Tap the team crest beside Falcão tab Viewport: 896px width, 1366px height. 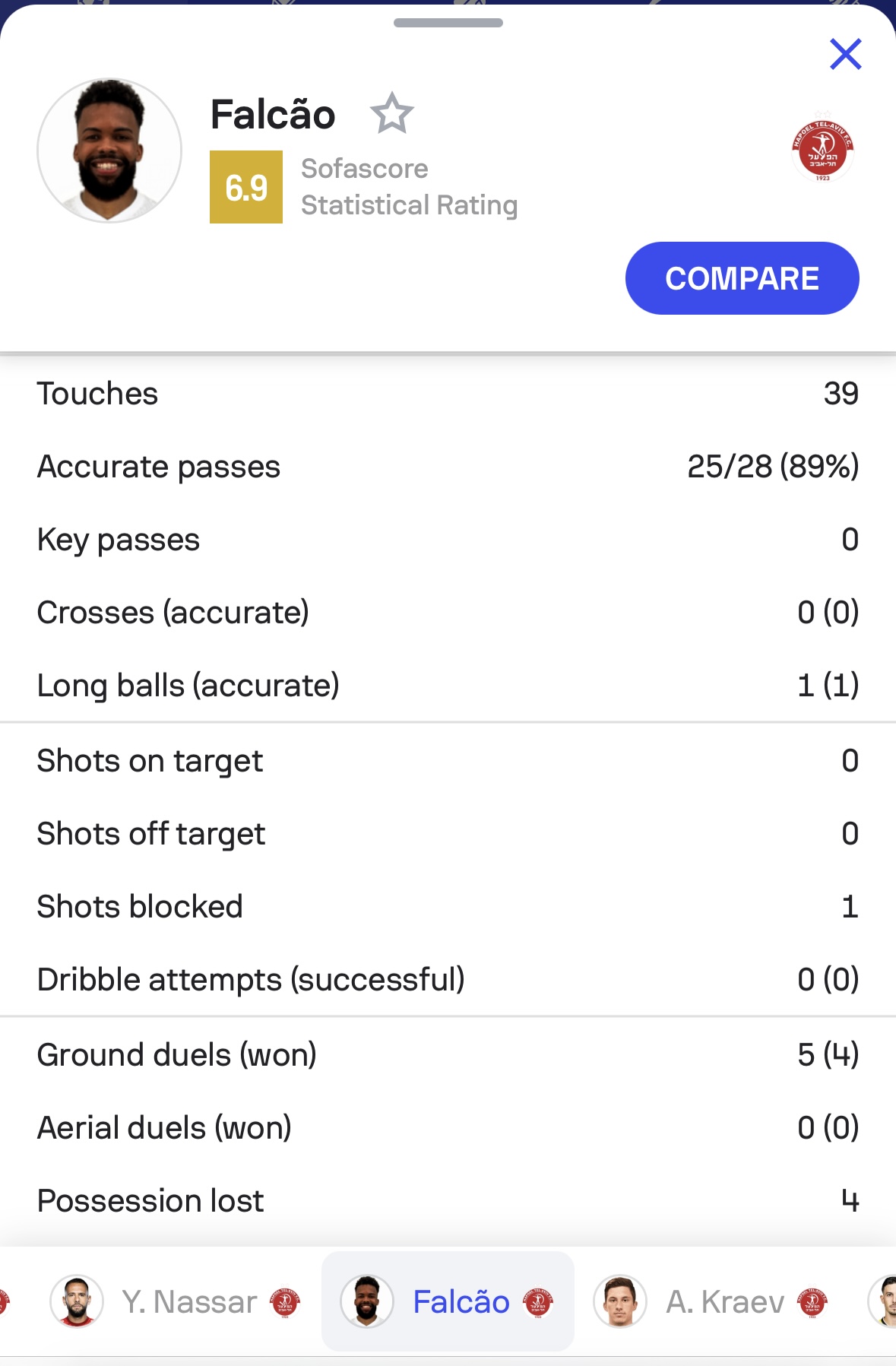click(538, 1302)
